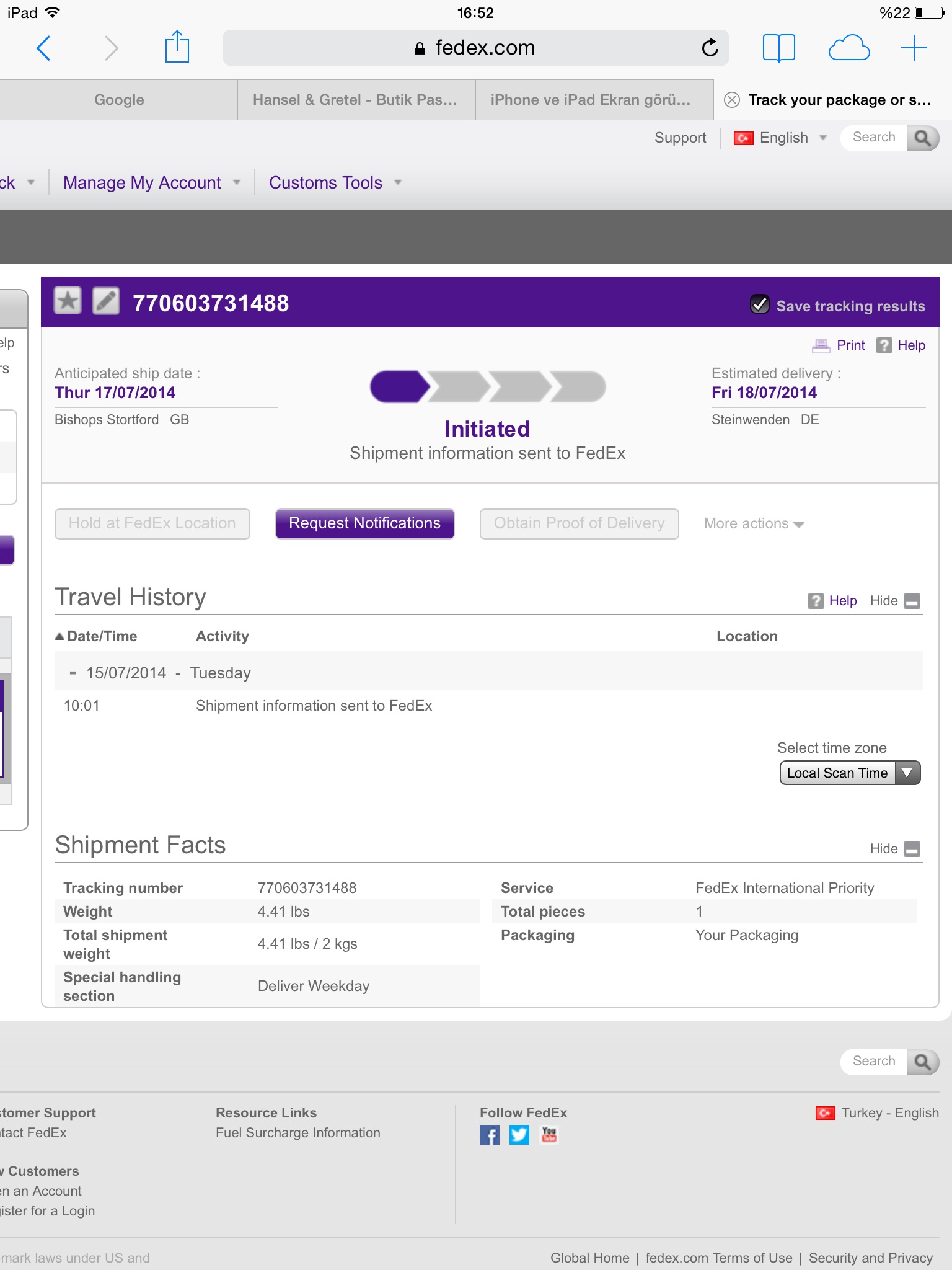Click the top search magnifier icon
The image size is (952, 1270).
(923, 138)
